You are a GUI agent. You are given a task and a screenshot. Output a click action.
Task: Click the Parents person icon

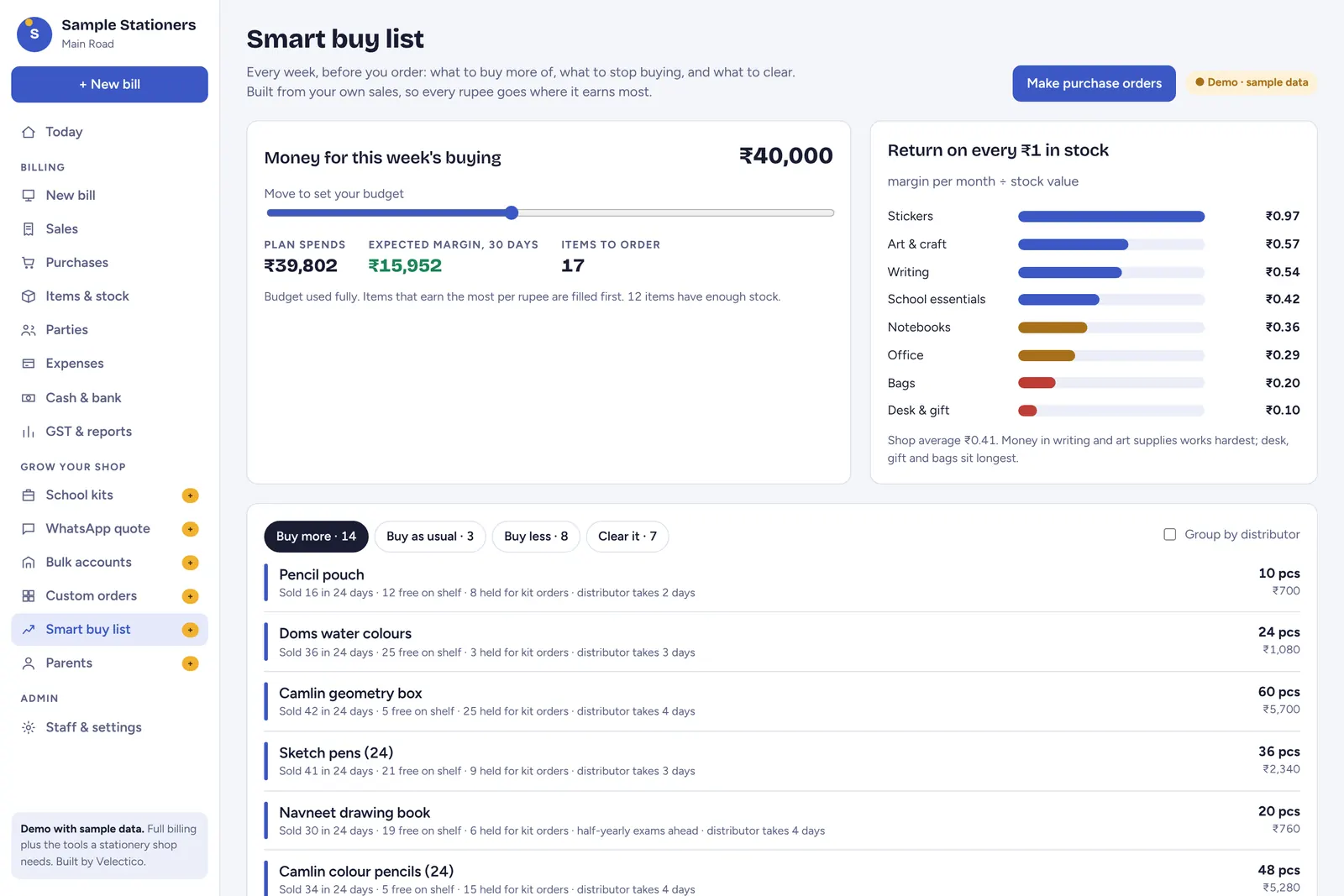click(29, 663)
